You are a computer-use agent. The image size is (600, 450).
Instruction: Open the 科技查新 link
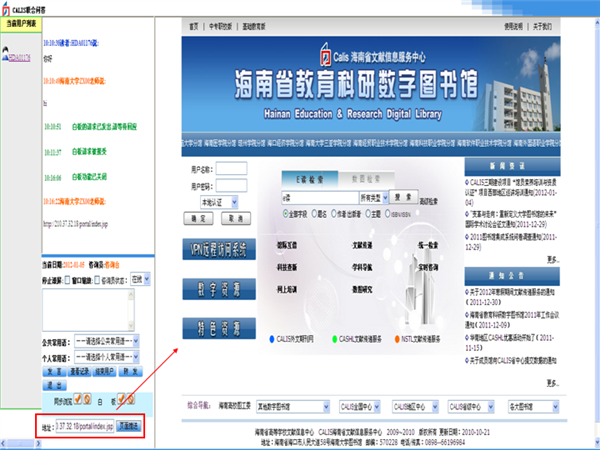tap(287, 267)
